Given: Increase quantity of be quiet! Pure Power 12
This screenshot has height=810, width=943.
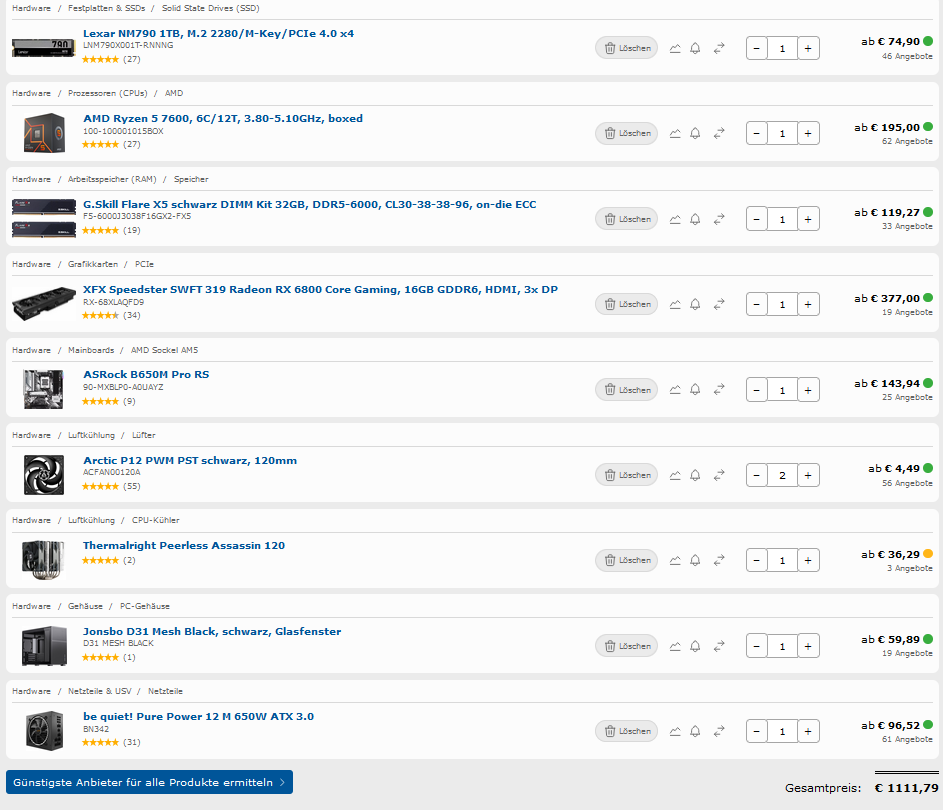Looking at the screenshot, I should [x=808, y=732].
